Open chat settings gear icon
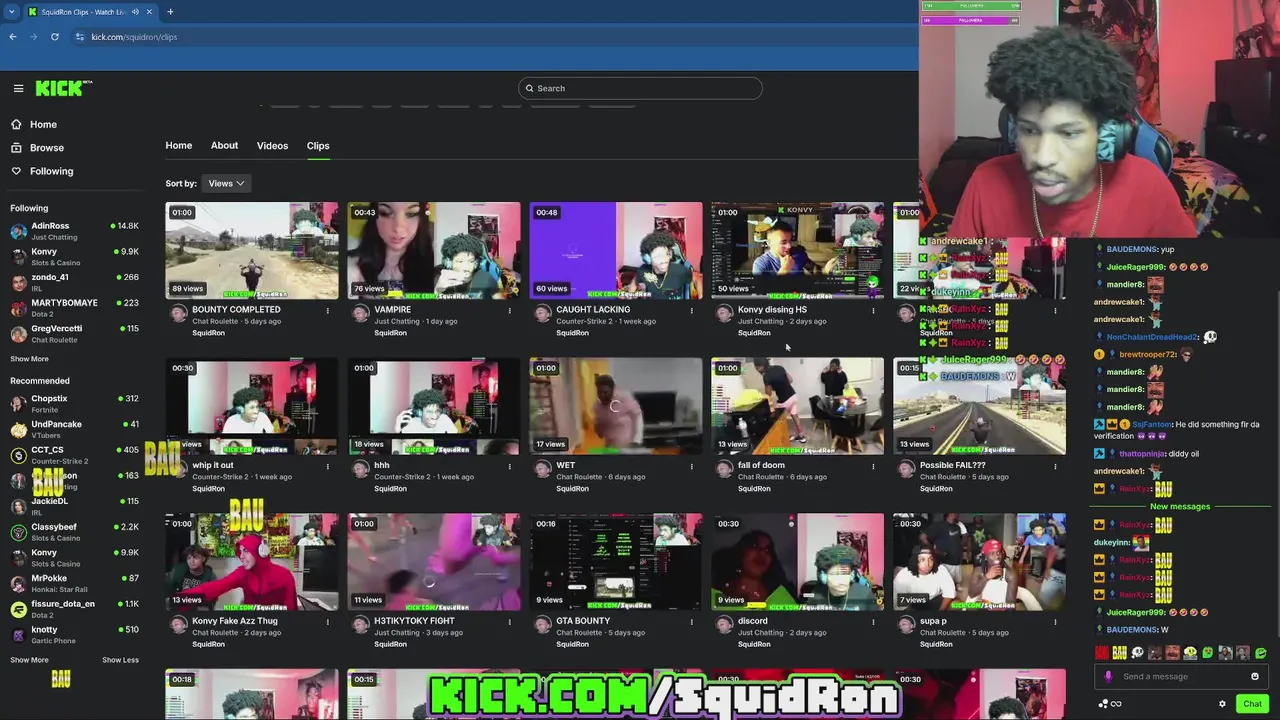The height and width of the screenshot is (720, 1280). (1222, 704)
